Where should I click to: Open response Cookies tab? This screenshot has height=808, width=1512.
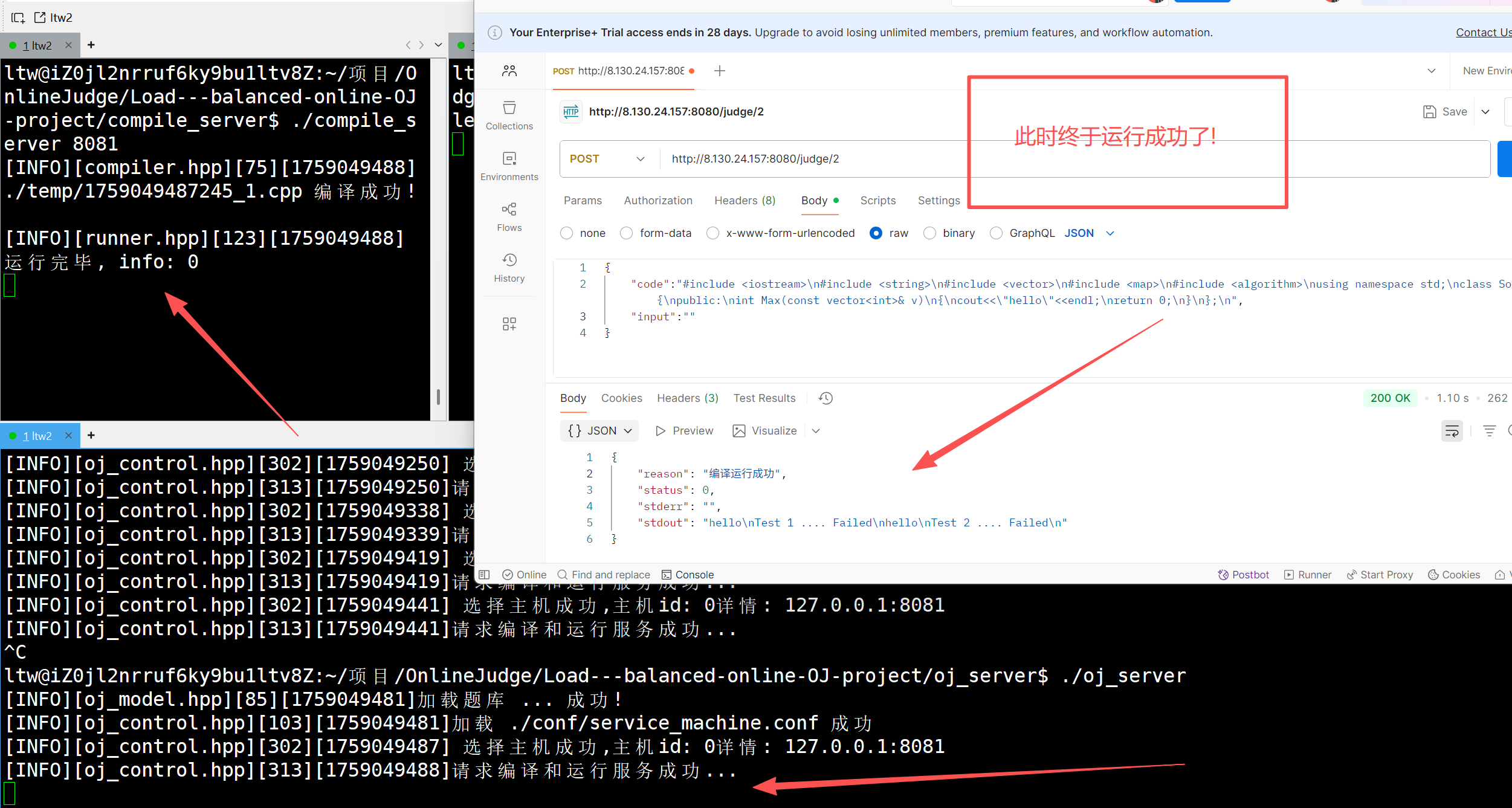click(621, 398)
